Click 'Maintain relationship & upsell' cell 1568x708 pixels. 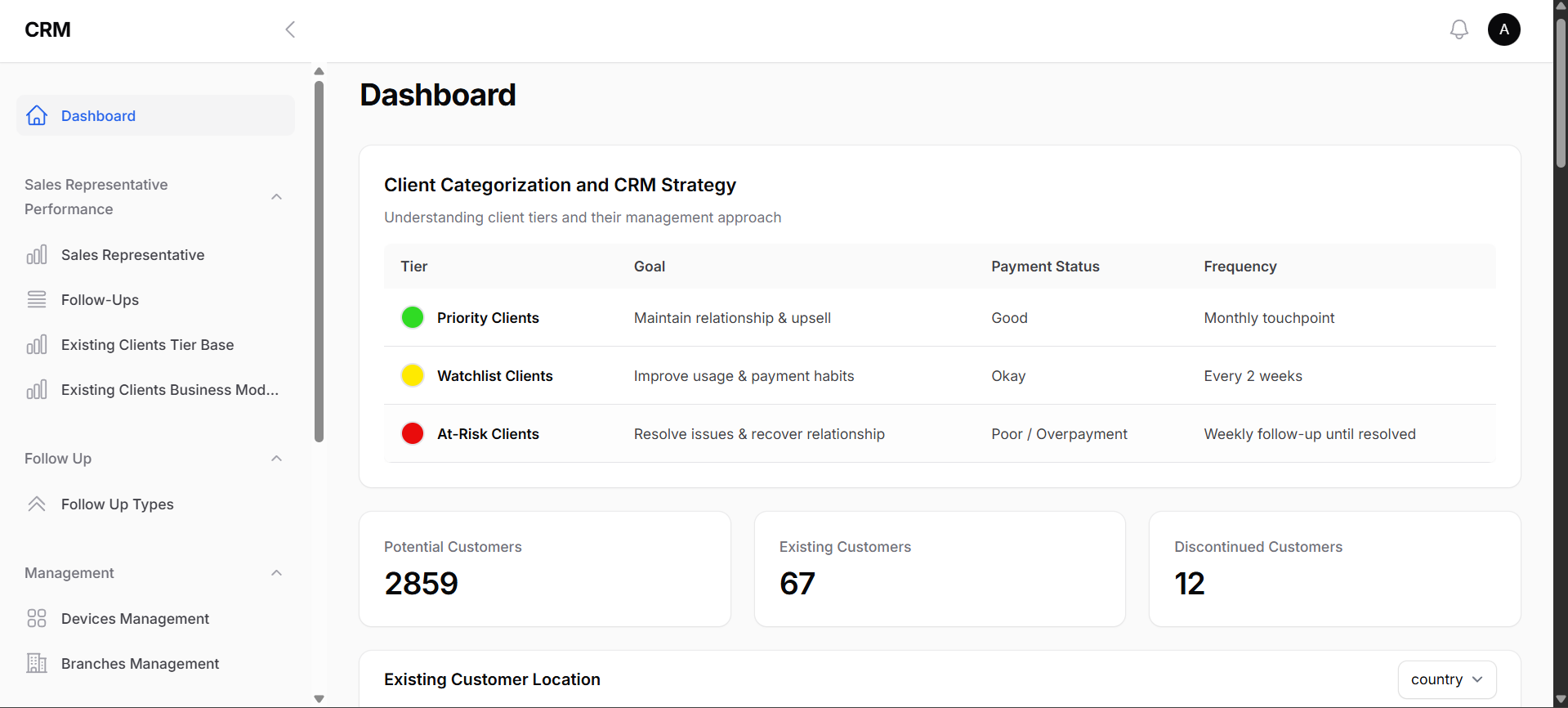732,317
